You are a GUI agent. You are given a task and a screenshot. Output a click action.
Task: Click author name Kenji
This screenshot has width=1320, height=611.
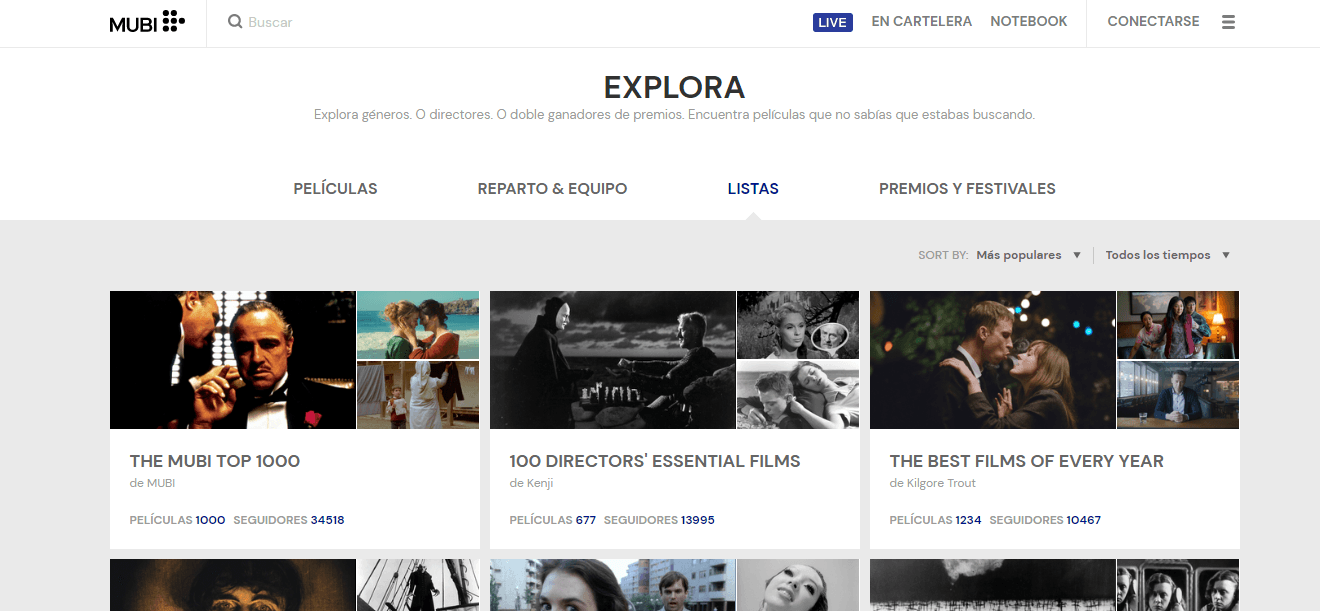[x=540, y=483]
